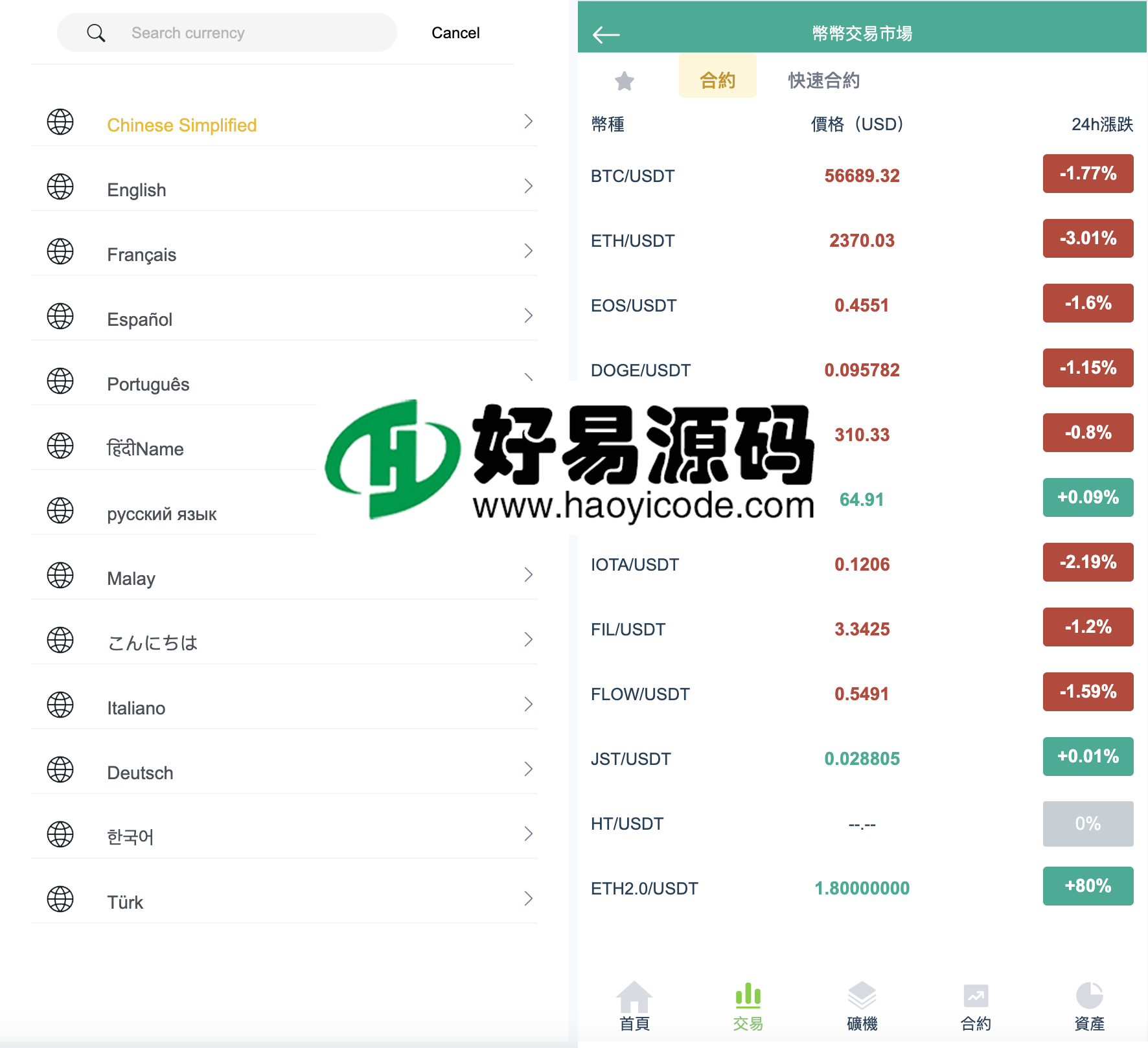
Task: Click Cancel next to search box
Action: (455, 33)
